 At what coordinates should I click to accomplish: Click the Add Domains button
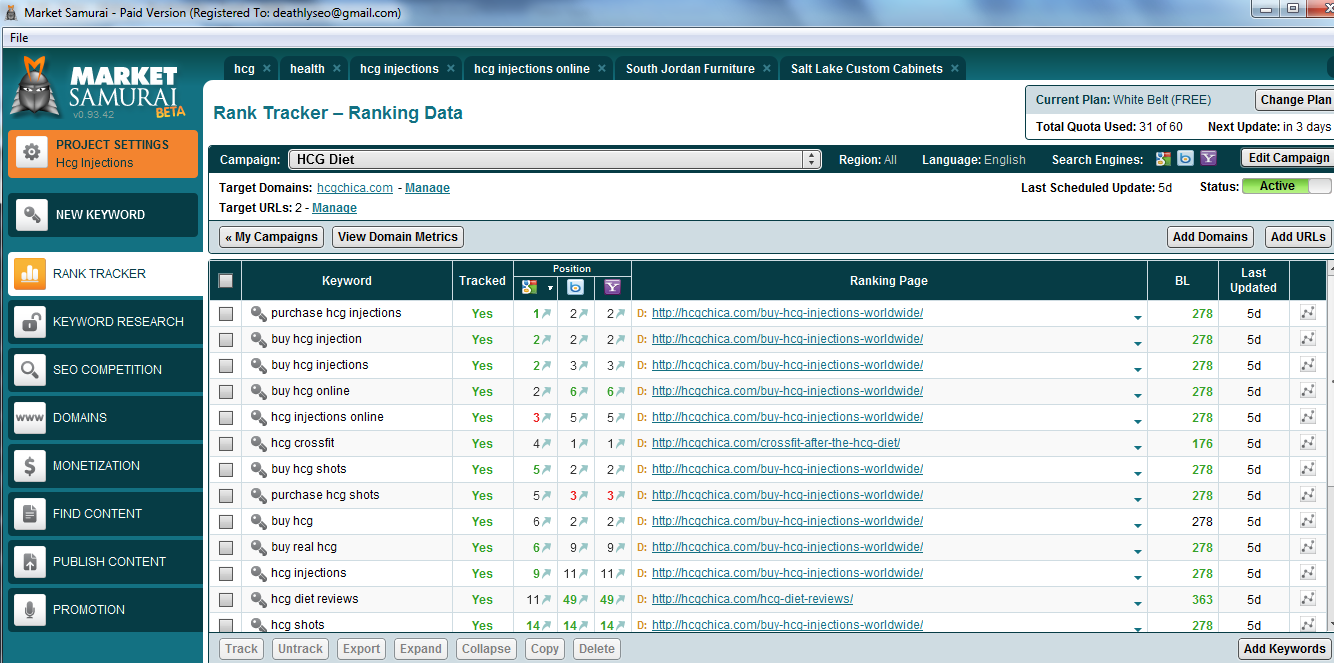click(x=1210, y=237)
